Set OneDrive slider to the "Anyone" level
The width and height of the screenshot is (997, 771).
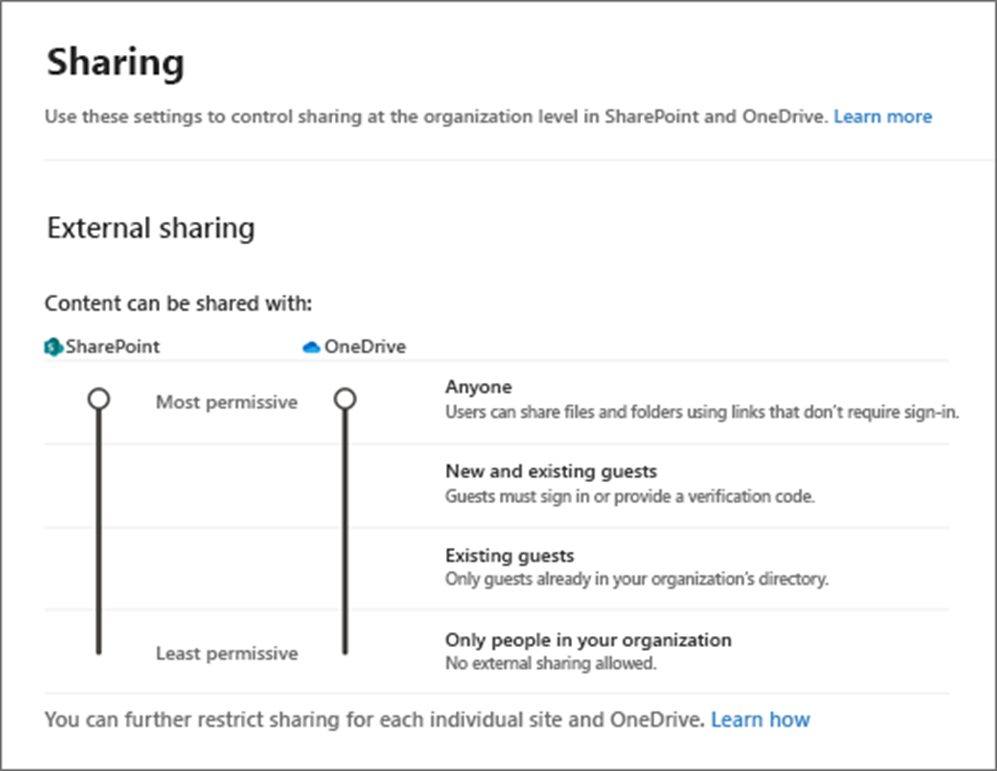[345, 397]
